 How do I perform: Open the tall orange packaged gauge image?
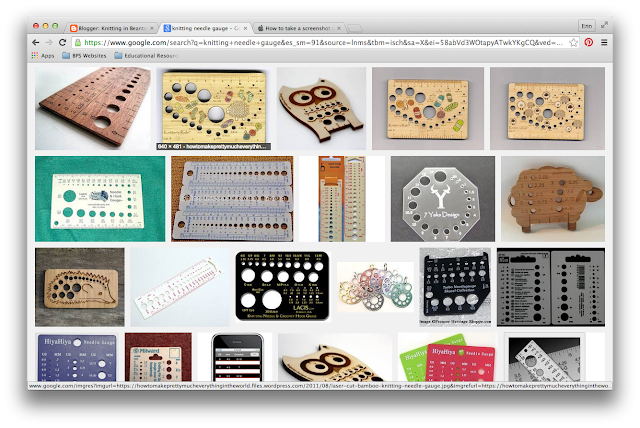(342, 199)
